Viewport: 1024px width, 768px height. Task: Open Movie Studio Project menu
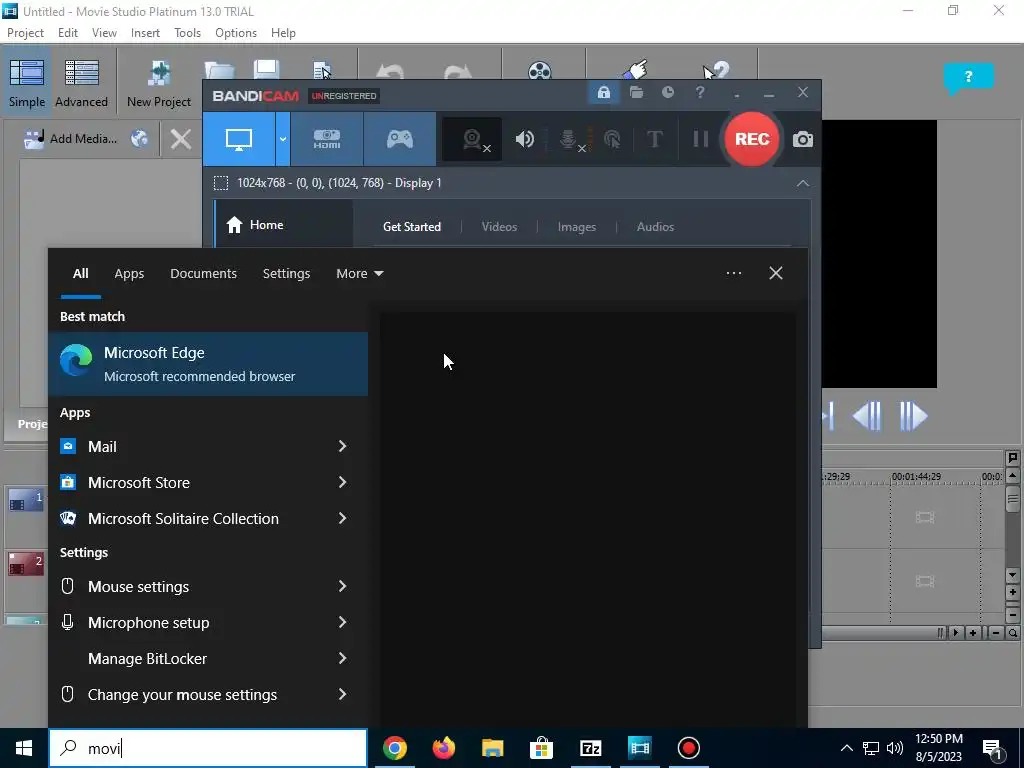tap(25, 33)
